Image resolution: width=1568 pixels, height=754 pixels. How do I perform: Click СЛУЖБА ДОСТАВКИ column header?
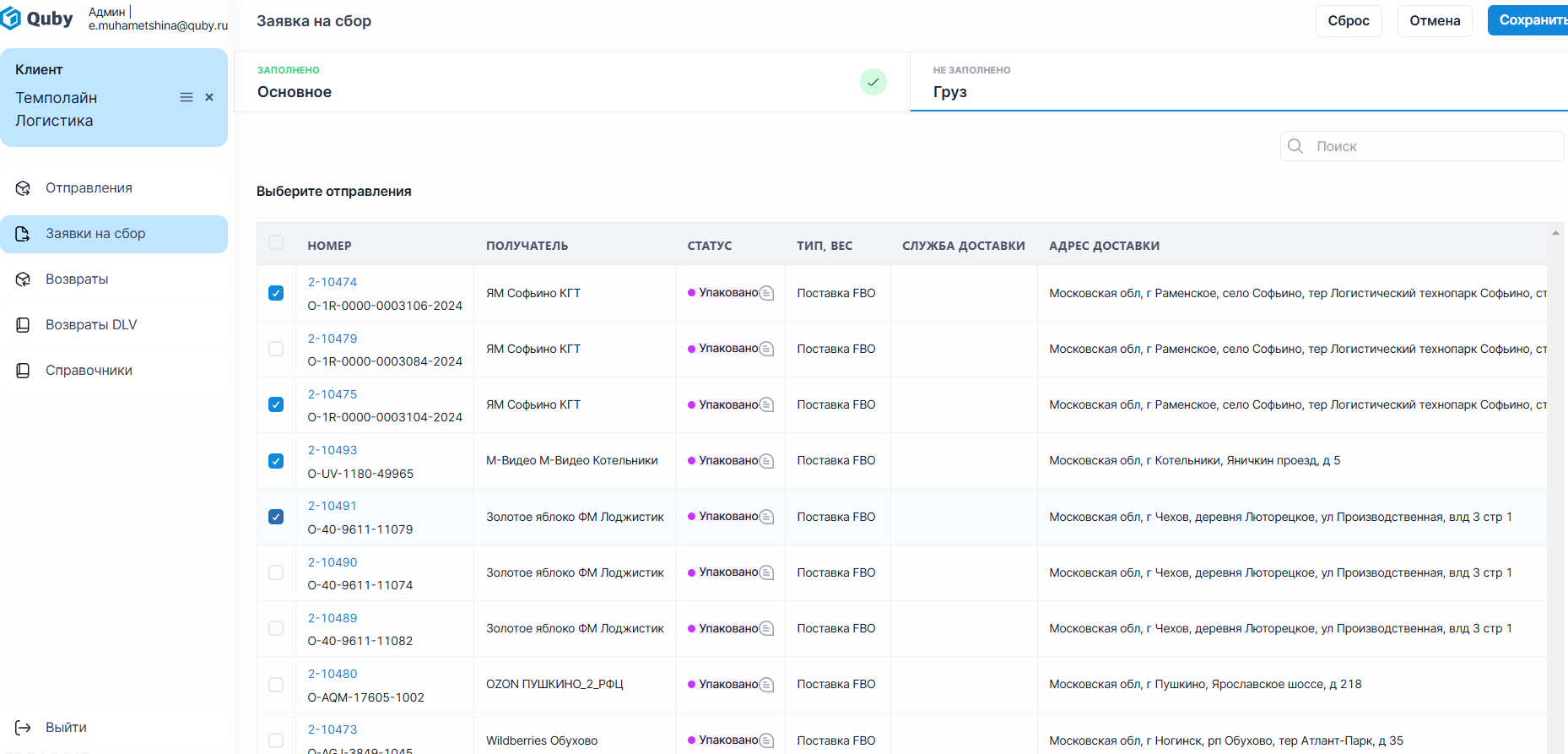pyautogui.click(x=964, y=246)
